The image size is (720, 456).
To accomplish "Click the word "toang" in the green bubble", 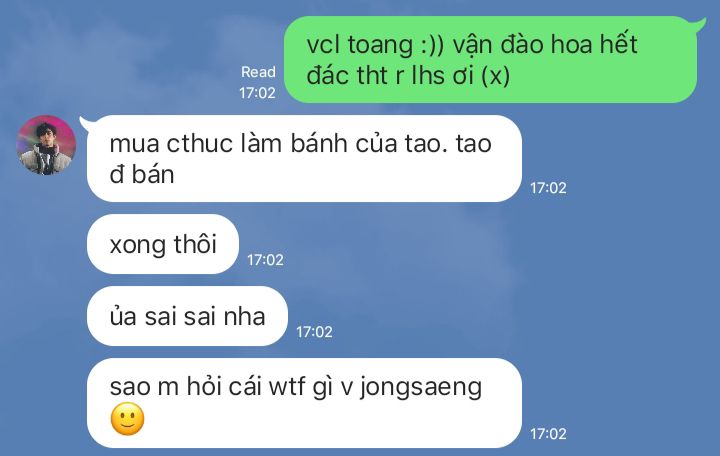I will point(380,45).
